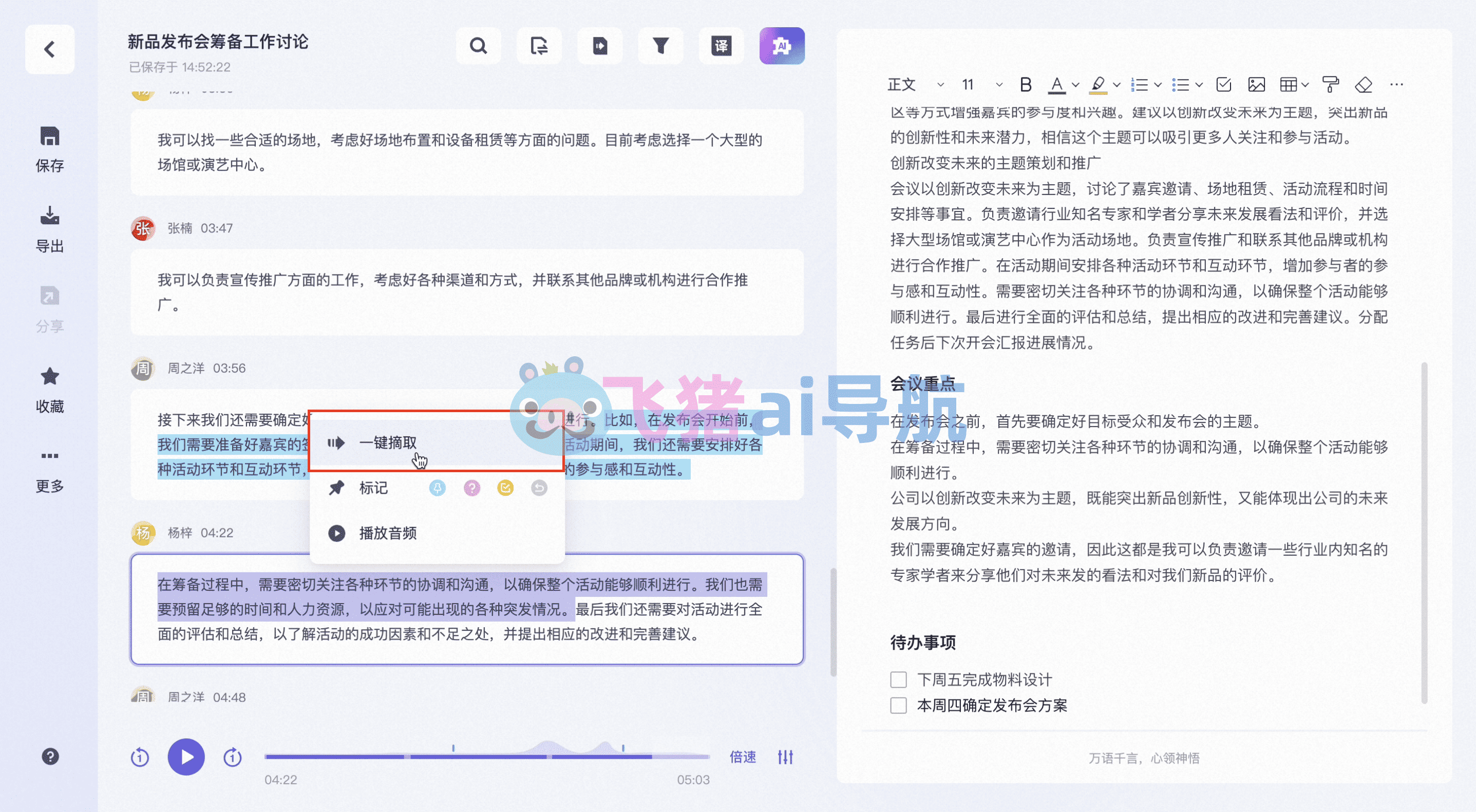This screenshot has height=812, width=1476.
Task: Click speaker name 张楠 at 03:47
Action: (179, 228)
